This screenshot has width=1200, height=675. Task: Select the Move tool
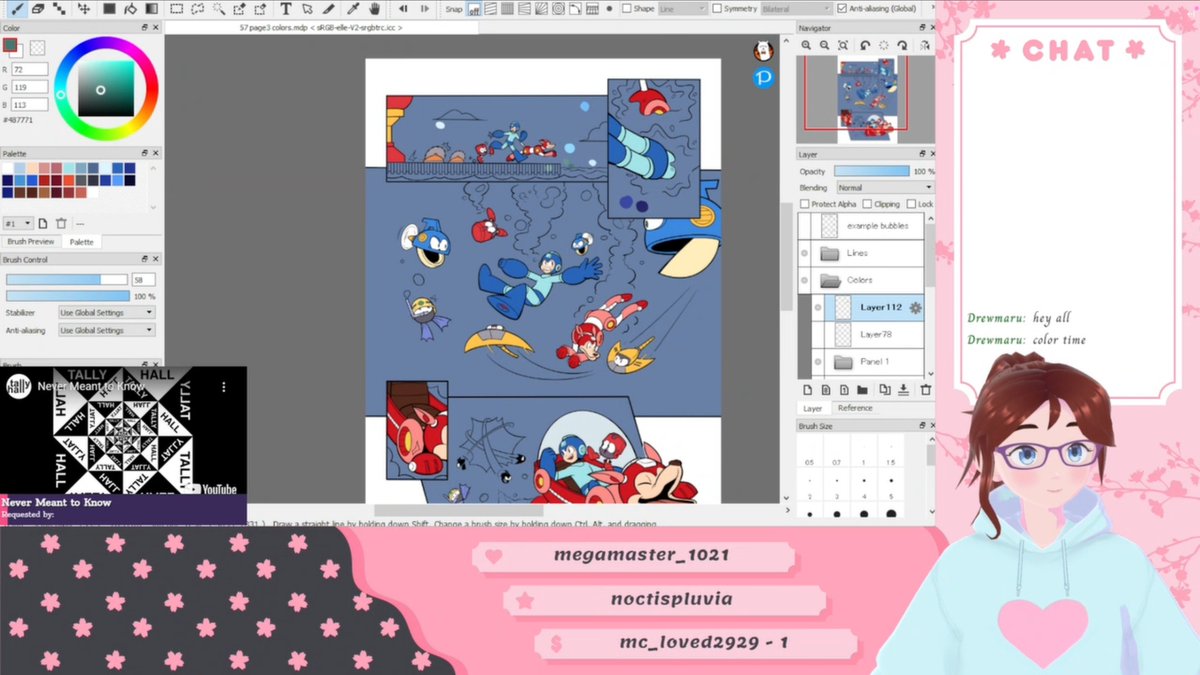(84, 8)
